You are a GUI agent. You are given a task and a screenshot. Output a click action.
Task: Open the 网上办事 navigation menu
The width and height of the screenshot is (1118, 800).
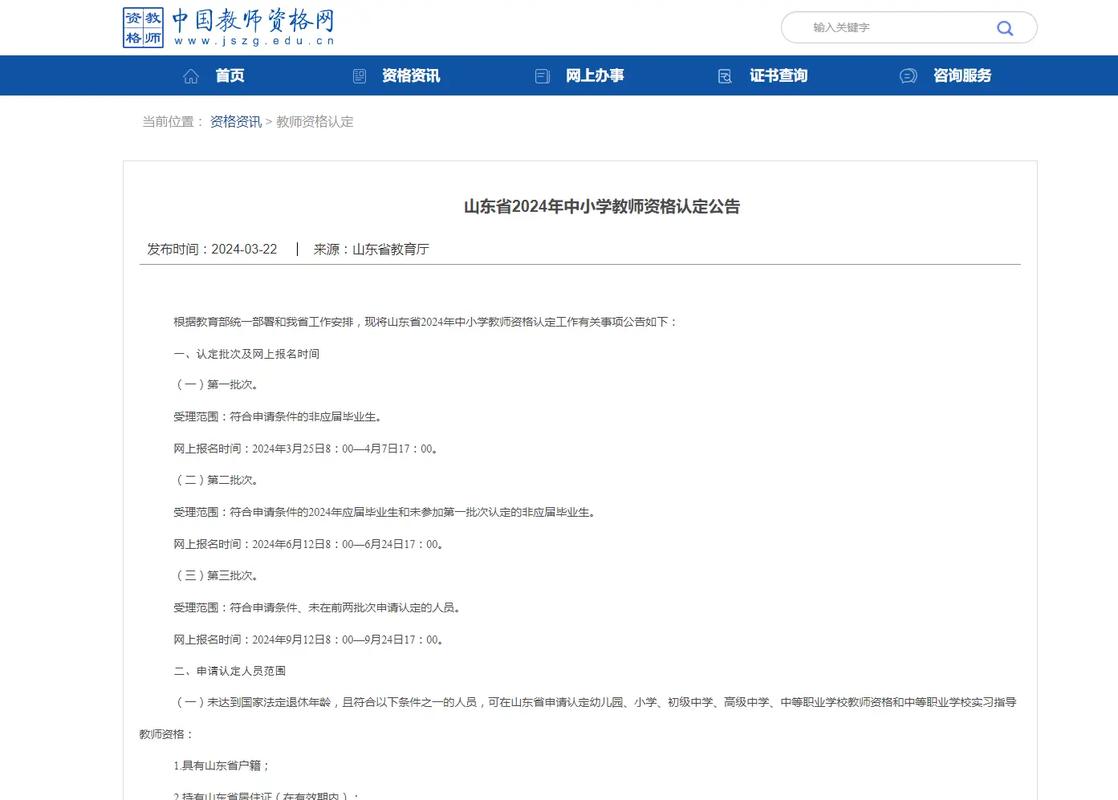click(x=595, y=76)
